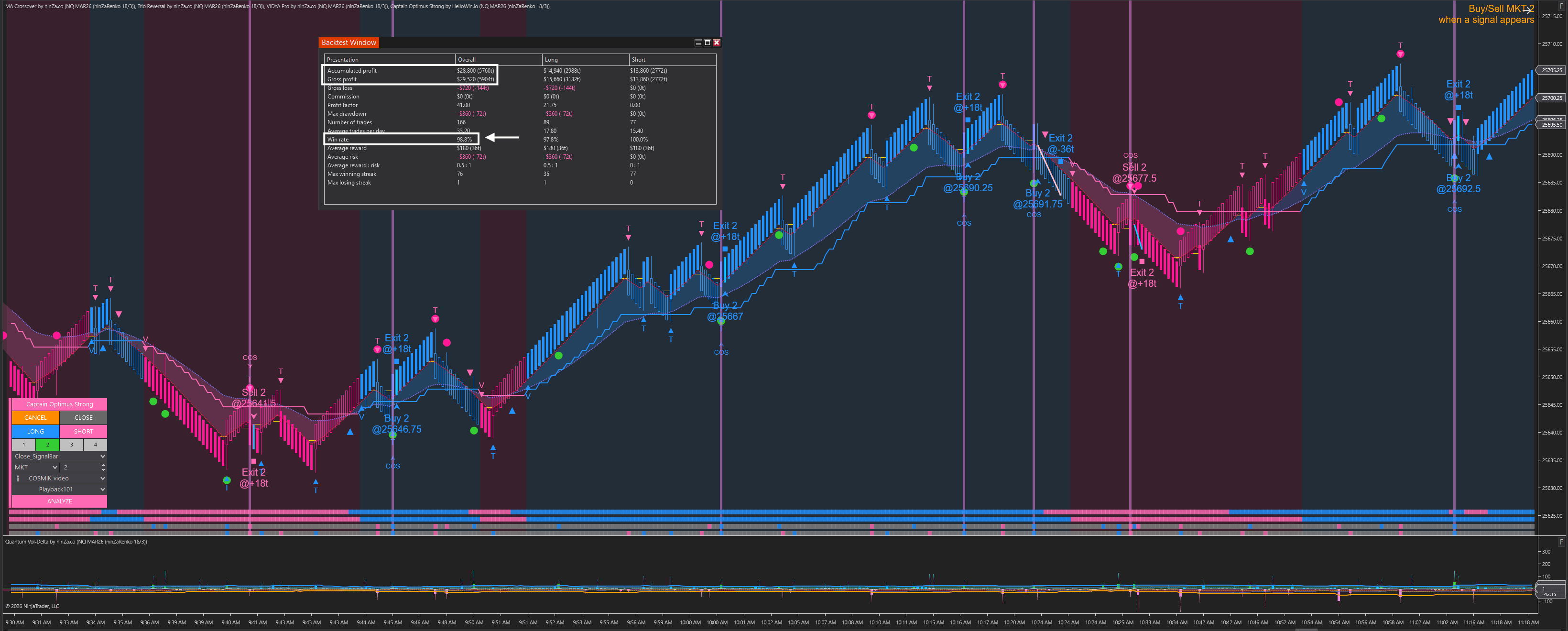Close the Backtest Window with the red X
Screen dimensions: 1568x631
point(717,43)
